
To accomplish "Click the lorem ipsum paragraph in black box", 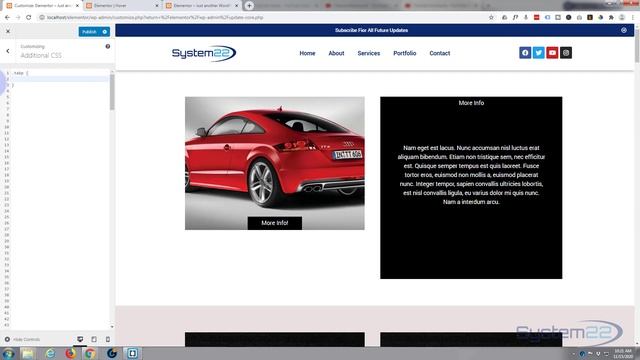I will (x=471, y=175).
